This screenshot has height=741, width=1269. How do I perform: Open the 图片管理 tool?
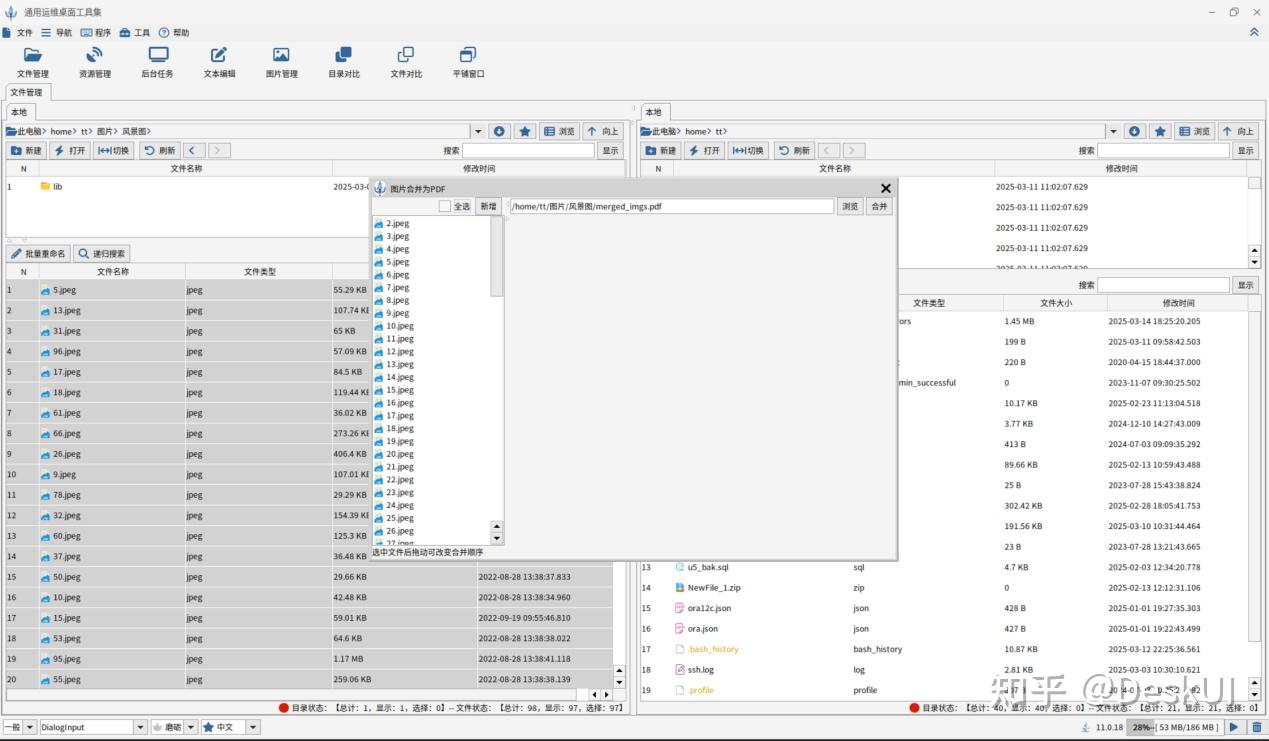tap(281, 61)
